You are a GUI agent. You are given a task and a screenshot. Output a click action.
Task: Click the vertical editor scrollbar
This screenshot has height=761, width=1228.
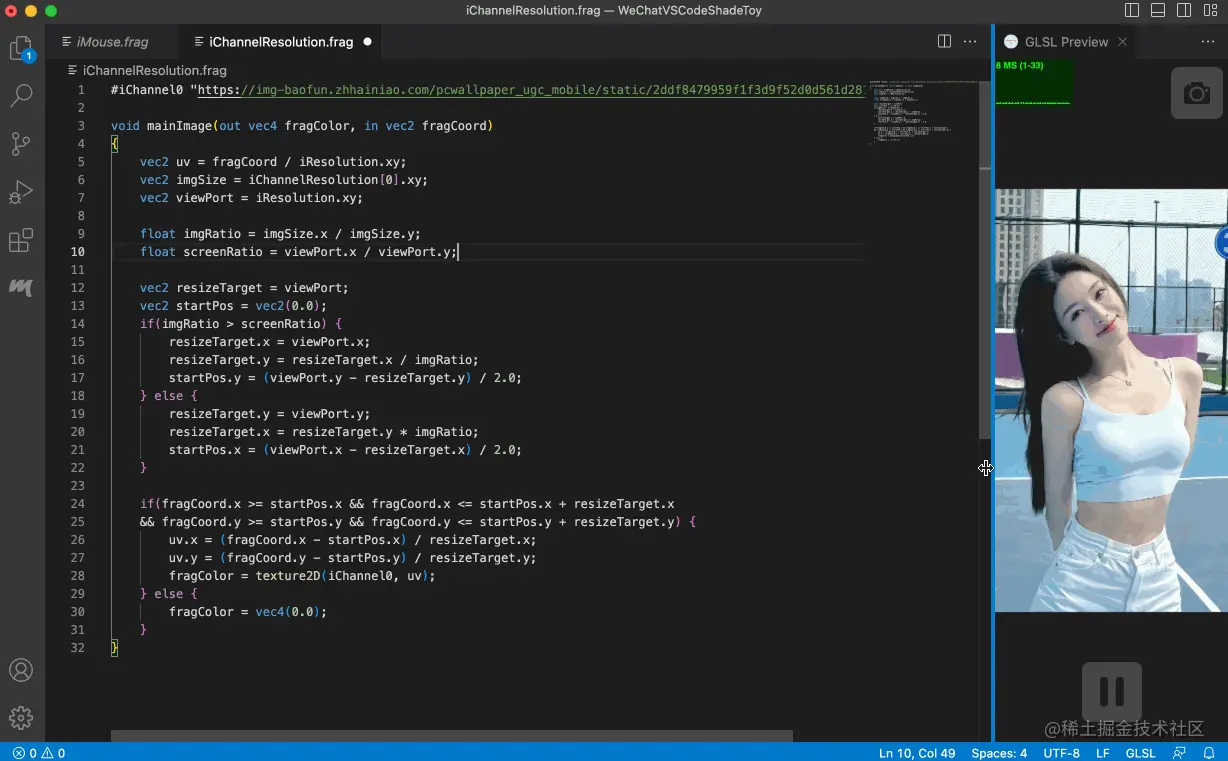[x=985, y=260]
